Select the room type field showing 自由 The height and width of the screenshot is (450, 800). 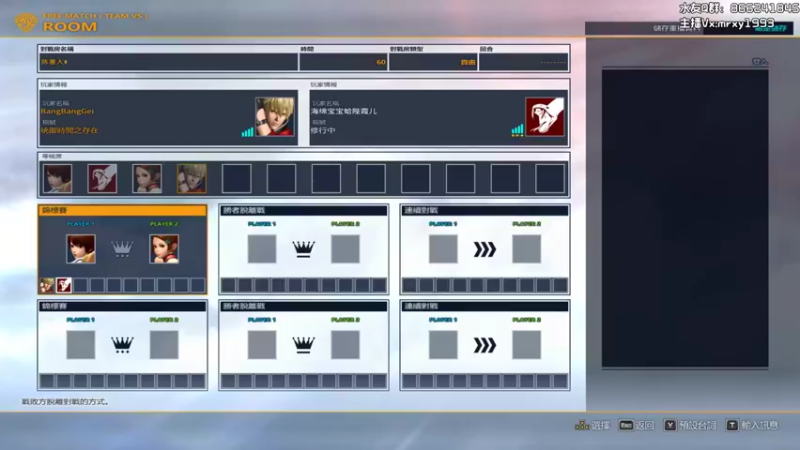click(433, 62)
